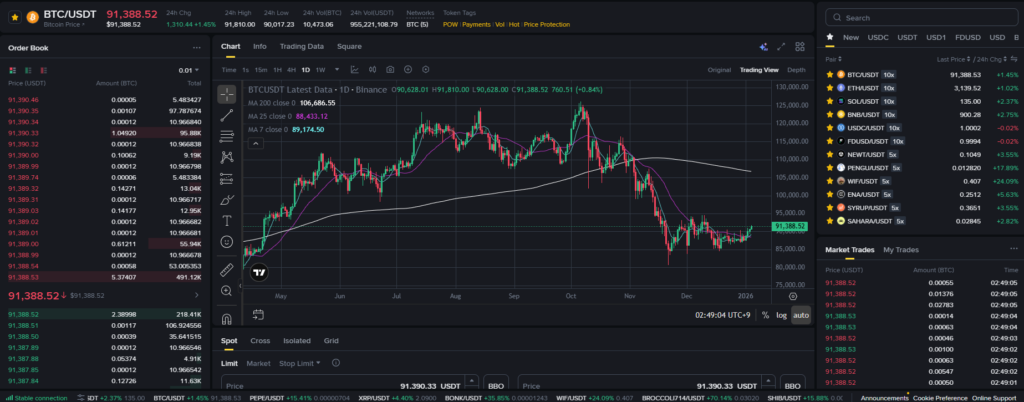Screen dimensions: 1024x402
Task: Switch to the Trading Data tab
Action: click(301, 47)
